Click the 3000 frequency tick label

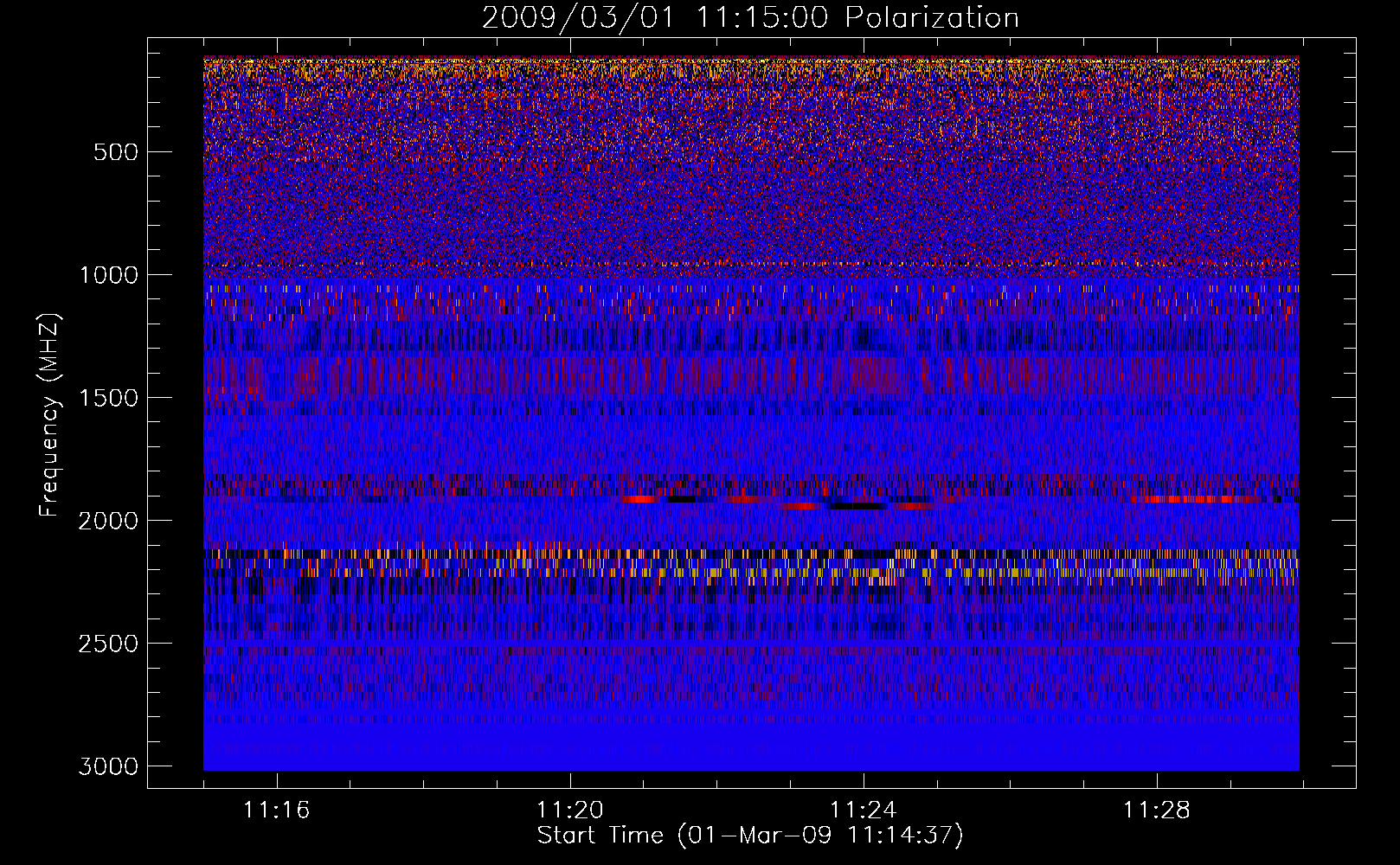coord(108,766)
